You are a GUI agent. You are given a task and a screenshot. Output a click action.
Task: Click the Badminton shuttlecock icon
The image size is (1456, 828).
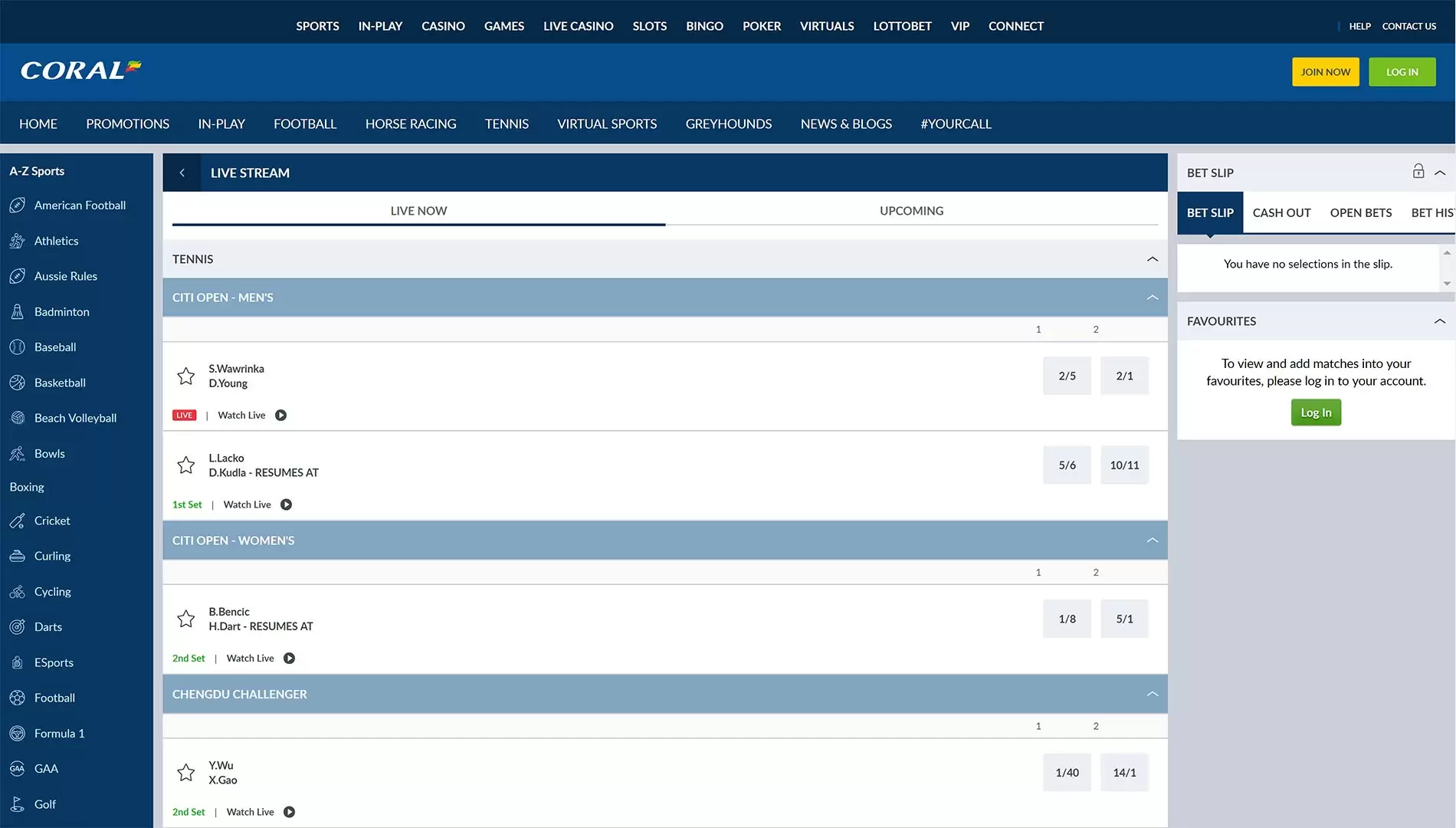[x=18, y=312]
